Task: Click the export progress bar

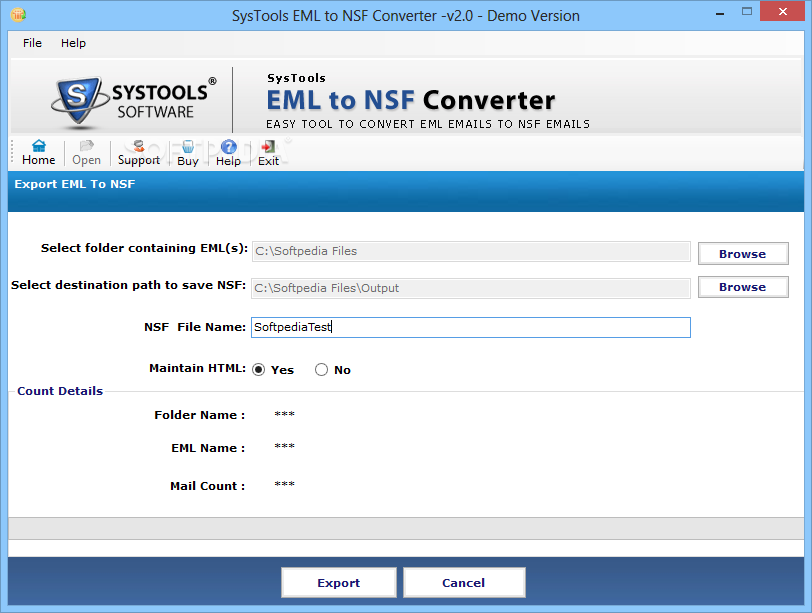Action: pos(406,529)
